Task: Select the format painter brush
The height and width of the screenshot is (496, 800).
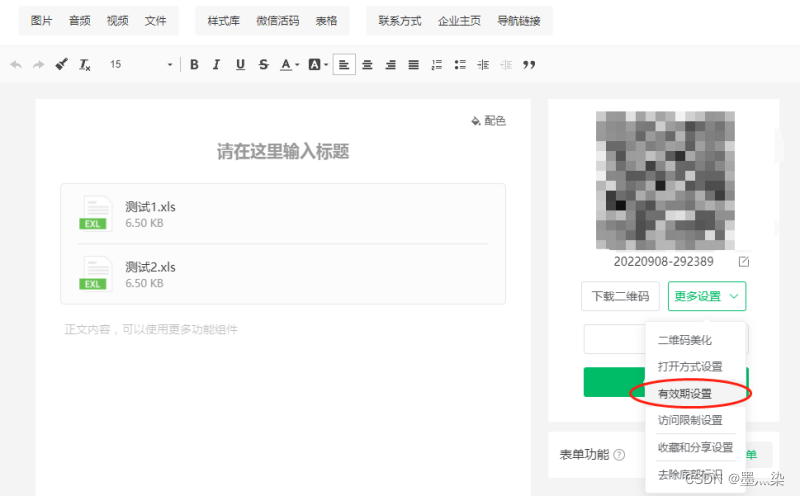Action: click(62, 64)
